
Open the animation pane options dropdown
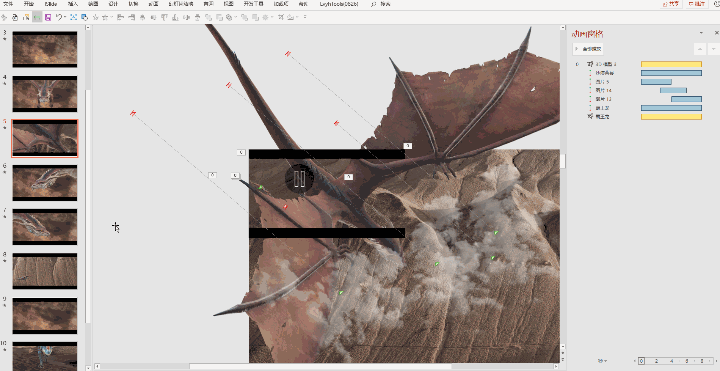pyautogui.click(x=701, y=33)
